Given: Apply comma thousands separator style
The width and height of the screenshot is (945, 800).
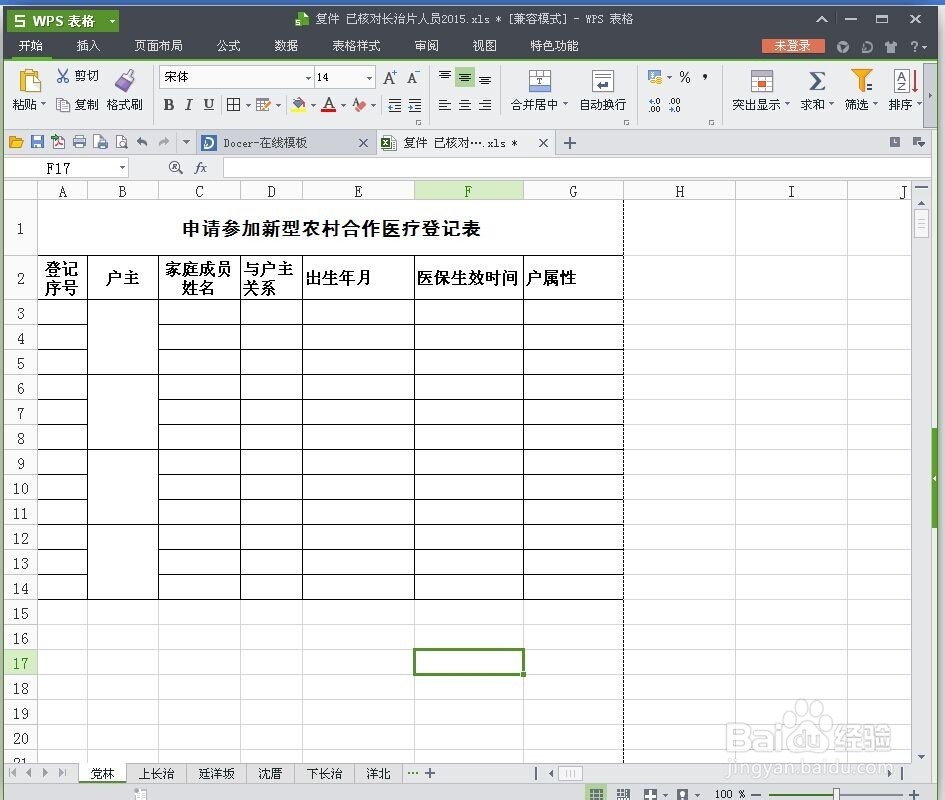Looking at the screenshot, I should (705, 77).
